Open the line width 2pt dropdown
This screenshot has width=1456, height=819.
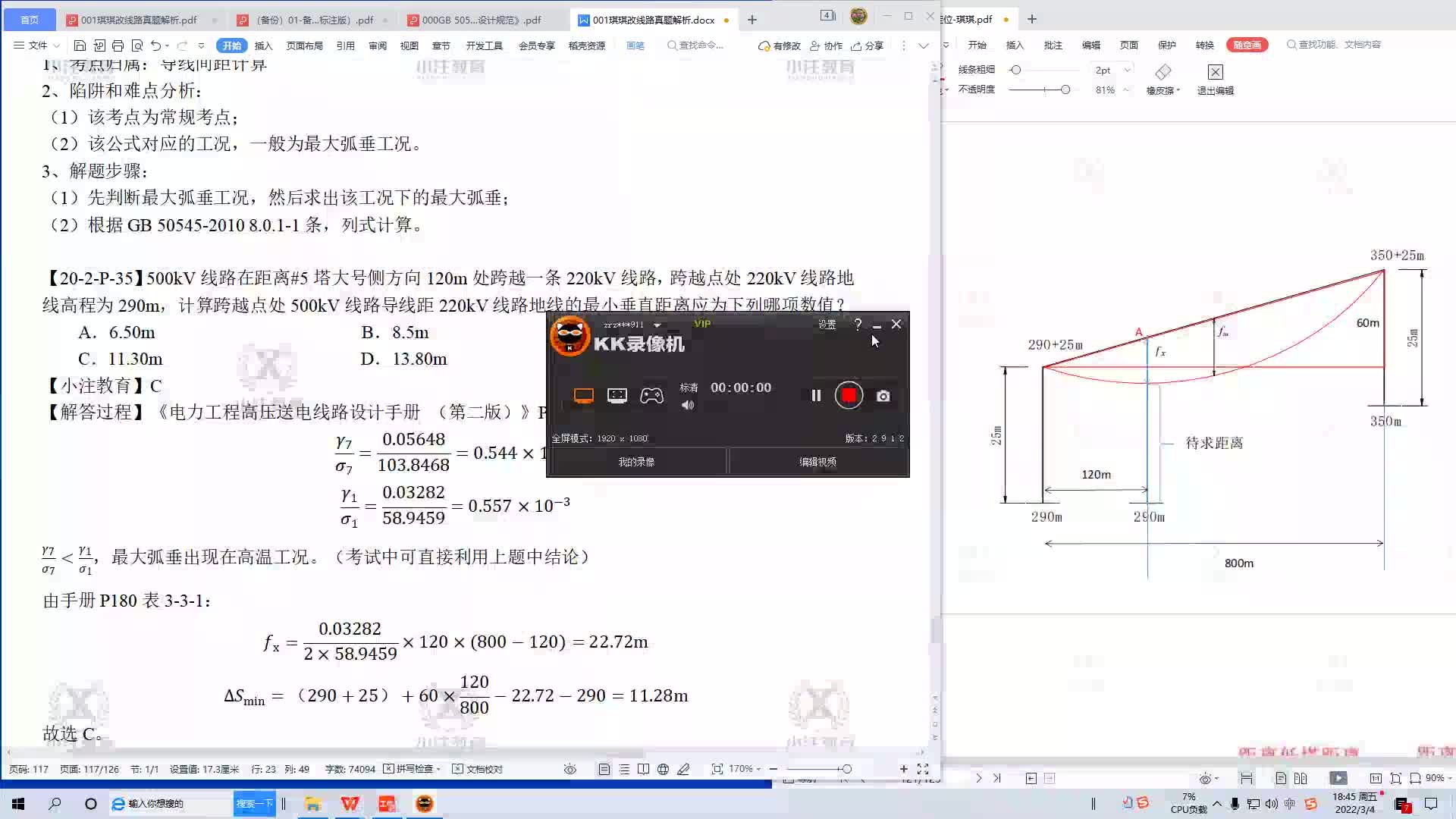[1127, 70]
